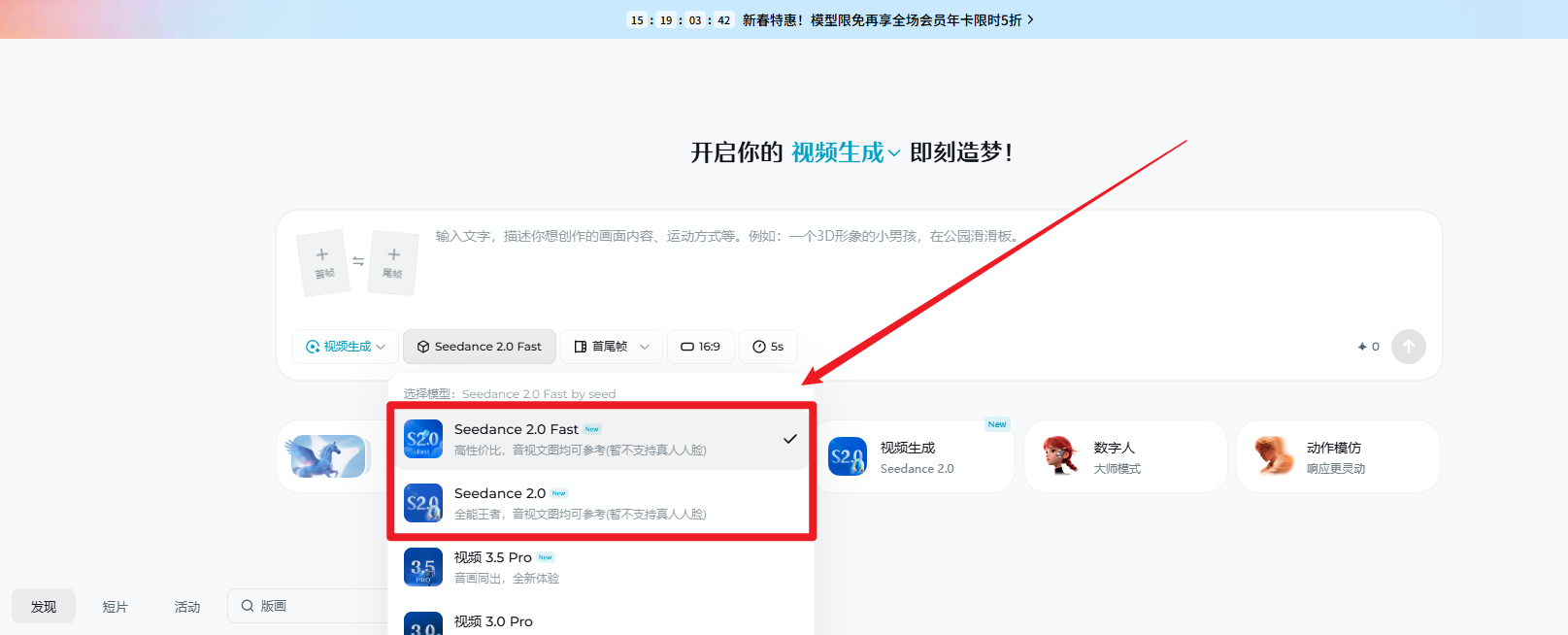Click the S2.0 icon on 视频生成 card
The height and width of the screenshot is (635, 1568).
click(x=848, y=456)
